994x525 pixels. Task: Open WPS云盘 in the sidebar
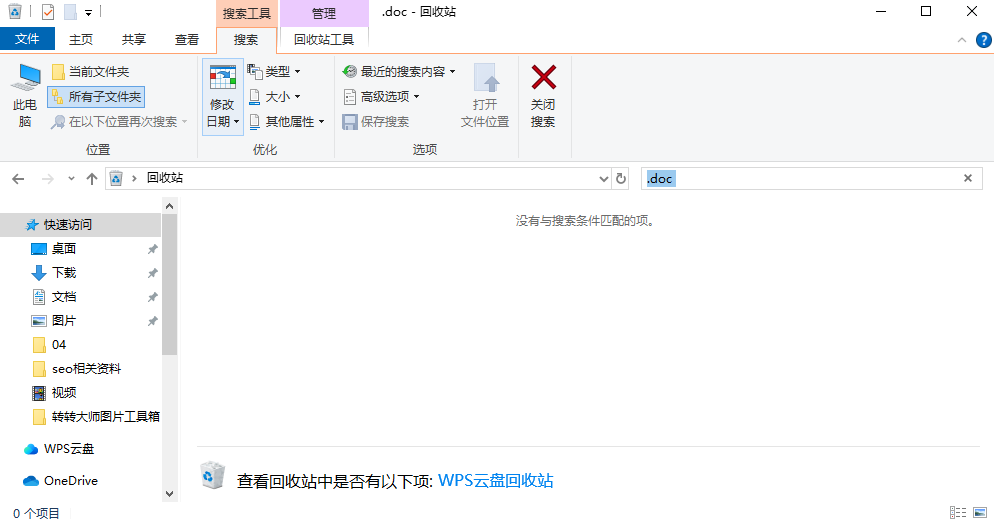[68, 449]
